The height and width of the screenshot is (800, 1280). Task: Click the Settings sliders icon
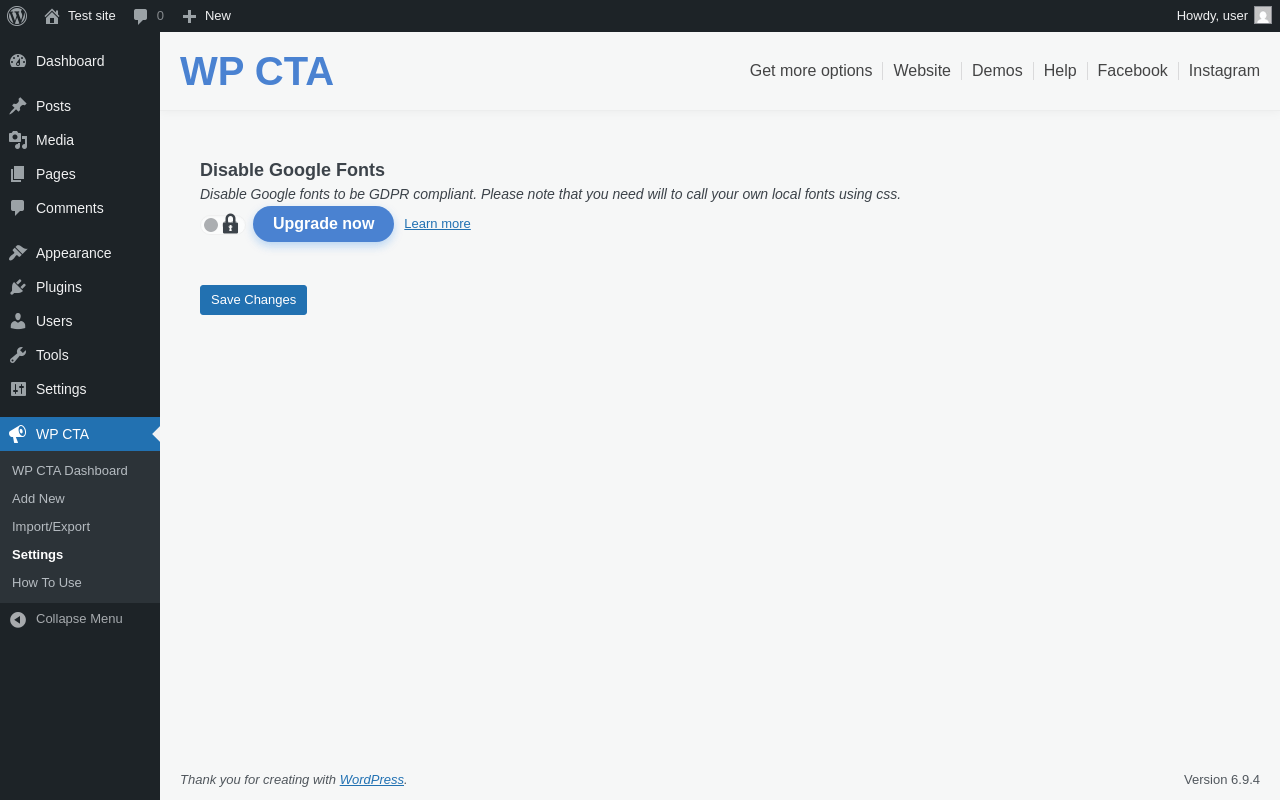(18, 389)
